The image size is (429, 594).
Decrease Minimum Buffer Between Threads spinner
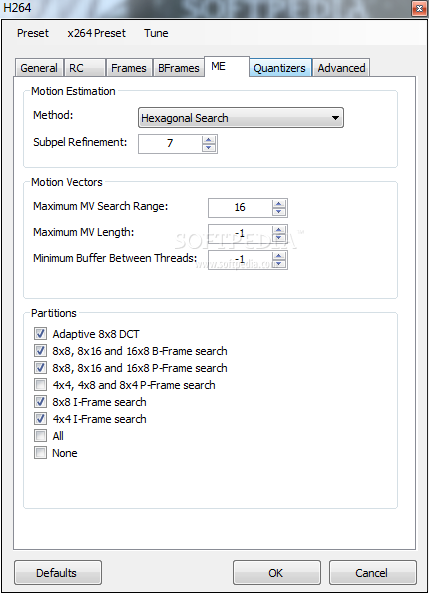click(x=279, y=264)
